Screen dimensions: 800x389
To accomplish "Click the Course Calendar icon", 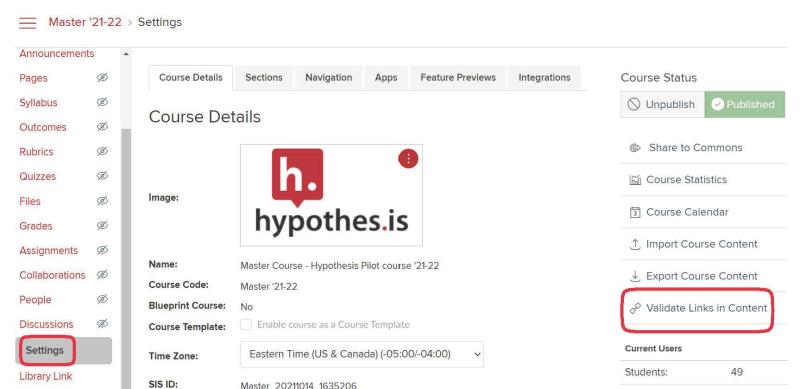I will point(635,212).
